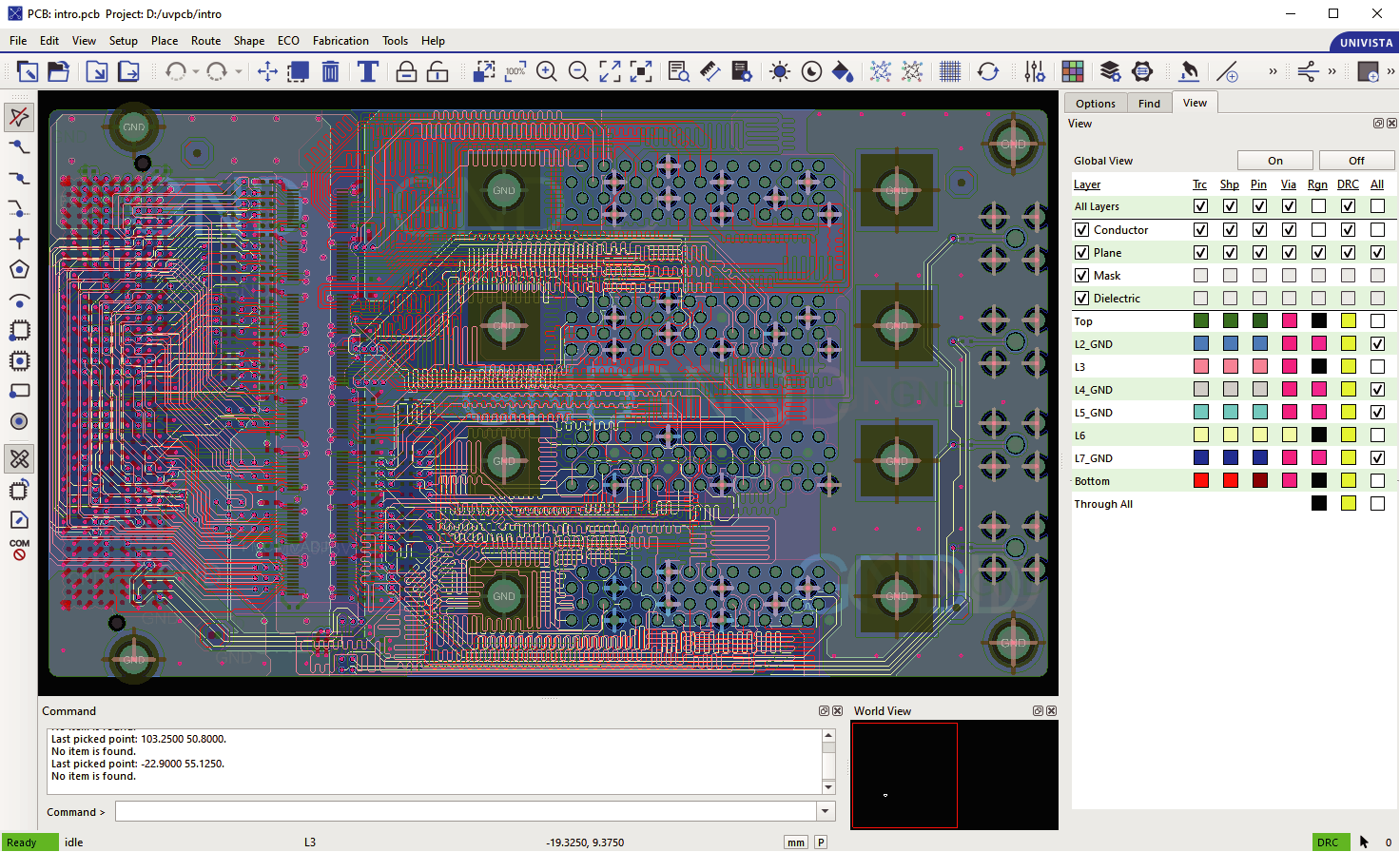Enable the All checkbox for Bottom layer
The height and width of the screenshot is (852, 1400).
(1377, 481)
